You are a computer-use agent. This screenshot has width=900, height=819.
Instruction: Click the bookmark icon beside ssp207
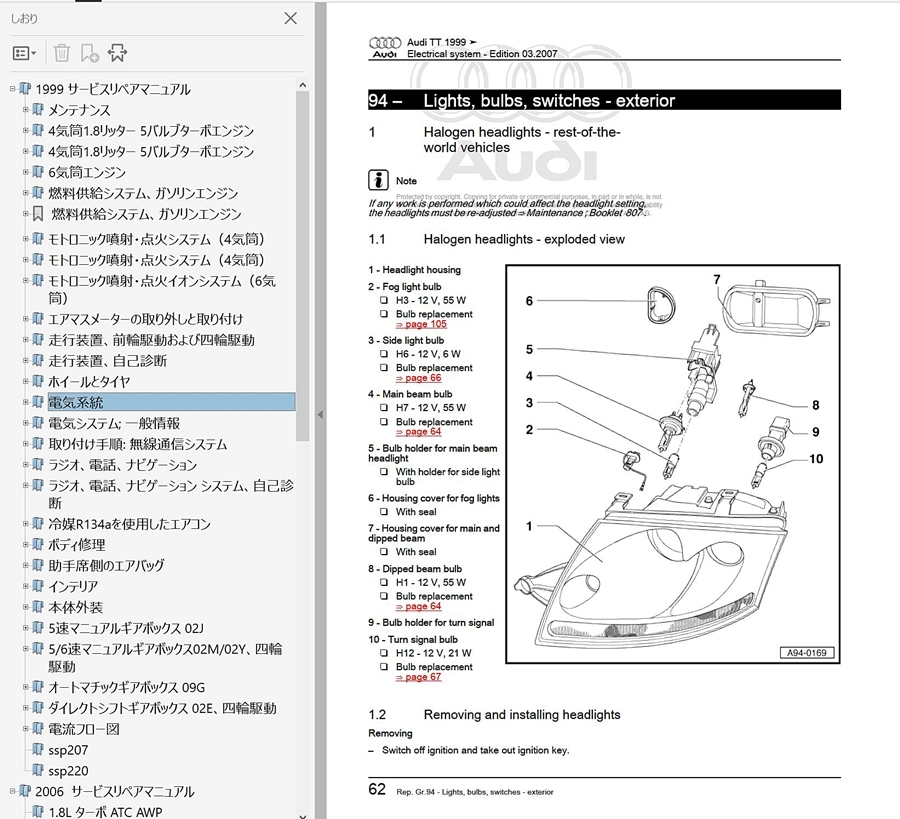[x=38, y=750]
